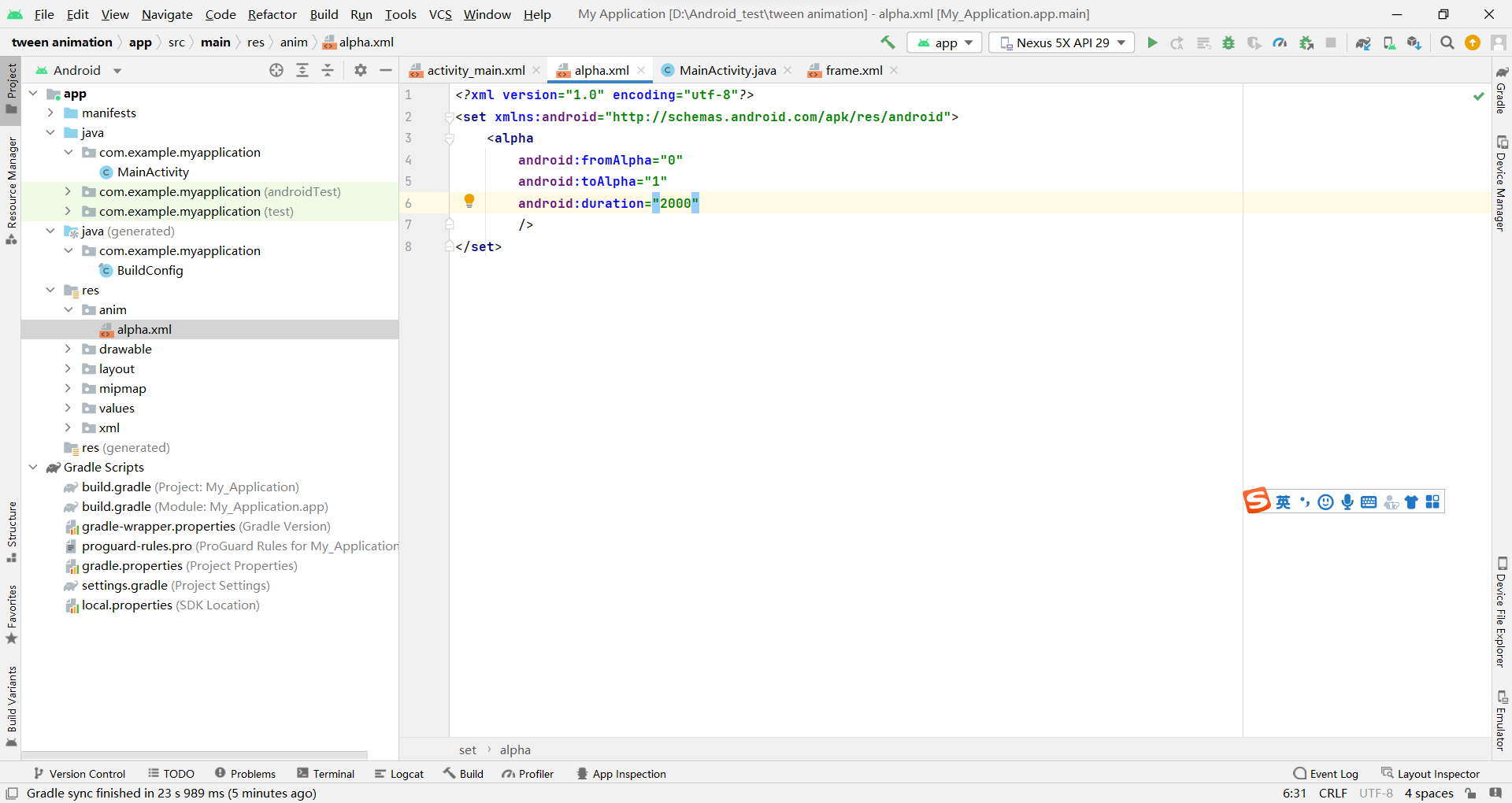Collapse the Gradle Scripts node
The height and width of the screenshot is (803, 1512).
33,467
